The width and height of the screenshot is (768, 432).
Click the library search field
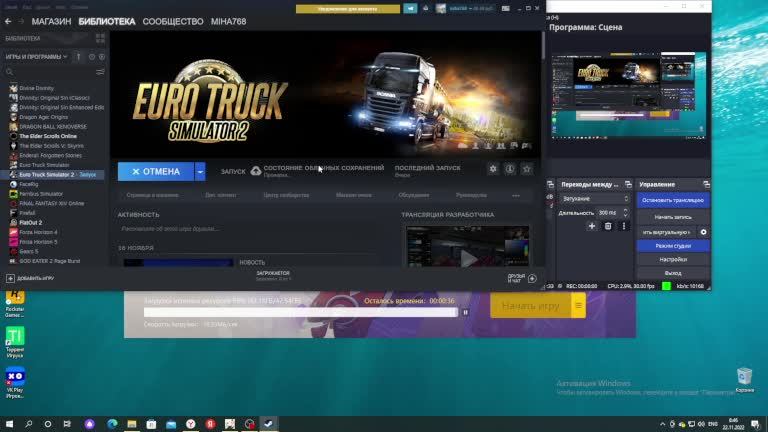pos(49,72)
